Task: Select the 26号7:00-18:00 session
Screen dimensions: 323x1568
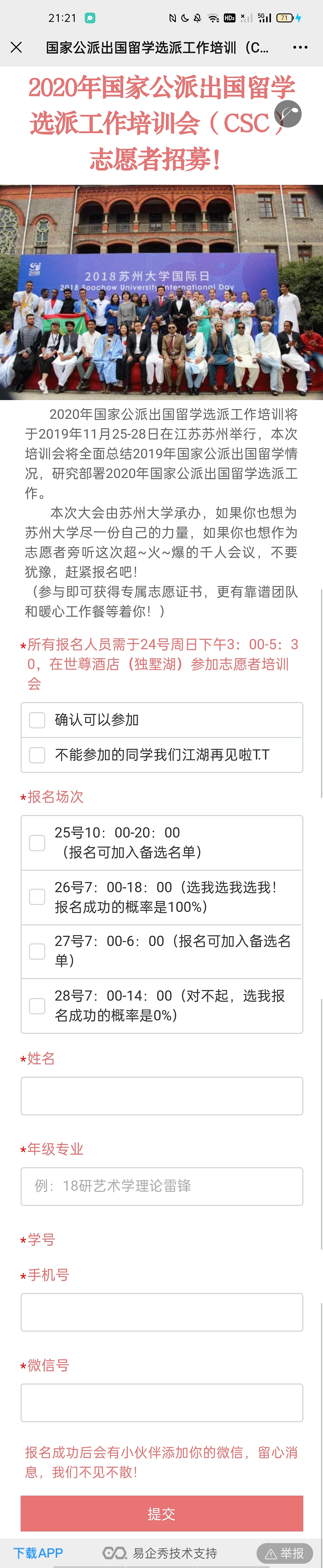Action: point(37,897)
